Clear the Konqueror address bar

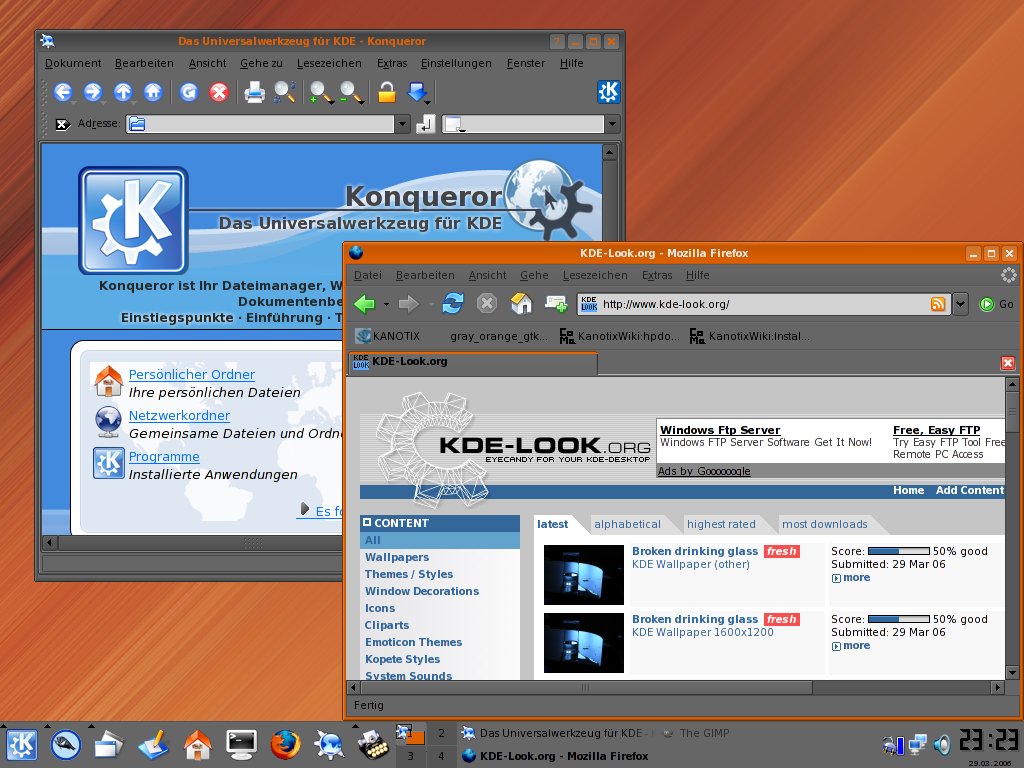[63, 124]
